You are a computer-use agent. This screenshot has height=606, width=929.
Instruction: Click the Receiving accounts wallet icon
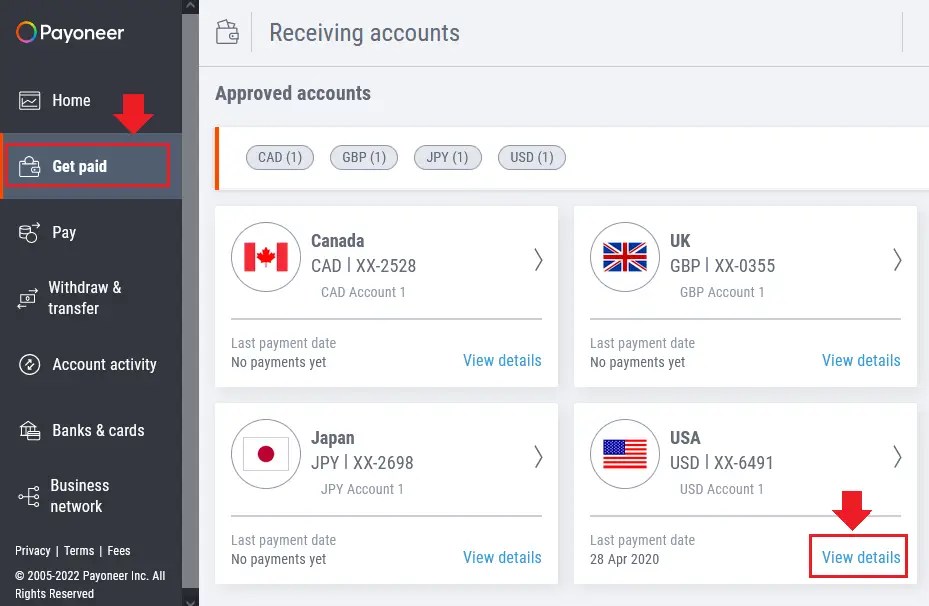[227, 32]
